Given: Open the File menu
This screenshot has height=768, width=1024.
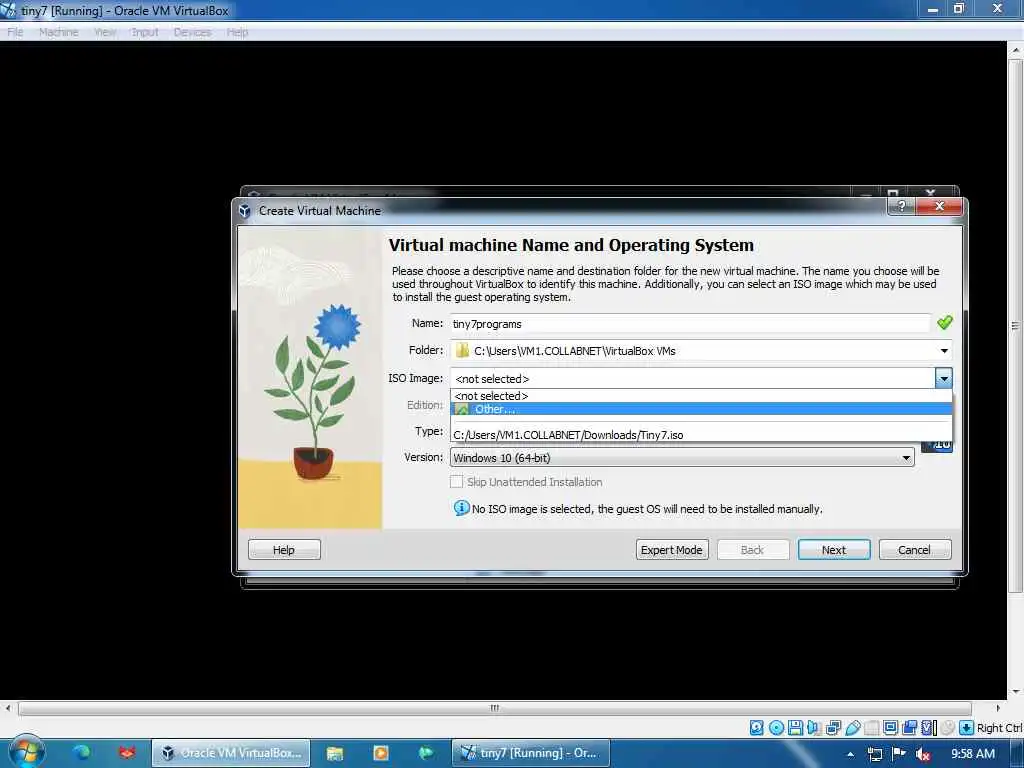Looking at the screenshot, I should pyautogui.click(x=15, y=32).
